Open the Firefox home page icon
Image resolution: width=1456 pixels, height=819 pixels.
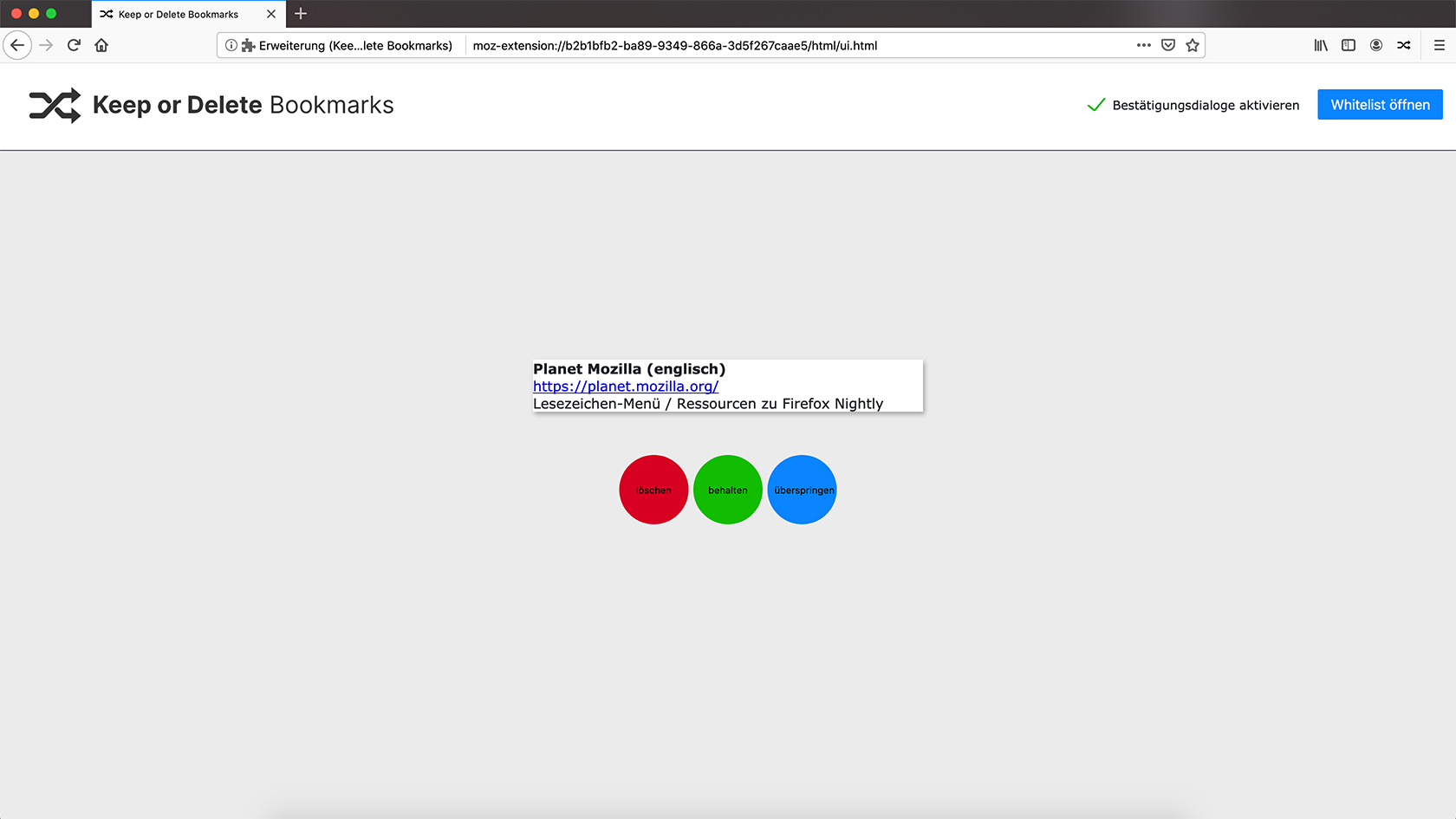pos(101,45)
